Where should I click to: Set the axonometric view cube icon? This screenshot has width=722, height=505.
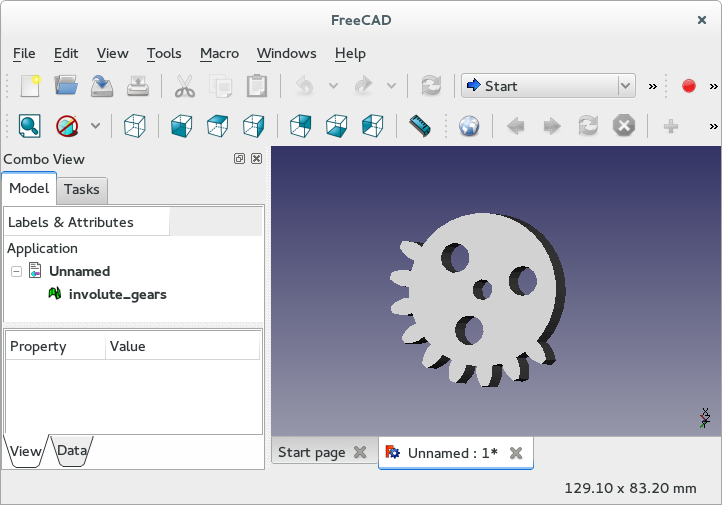point(135,126)
